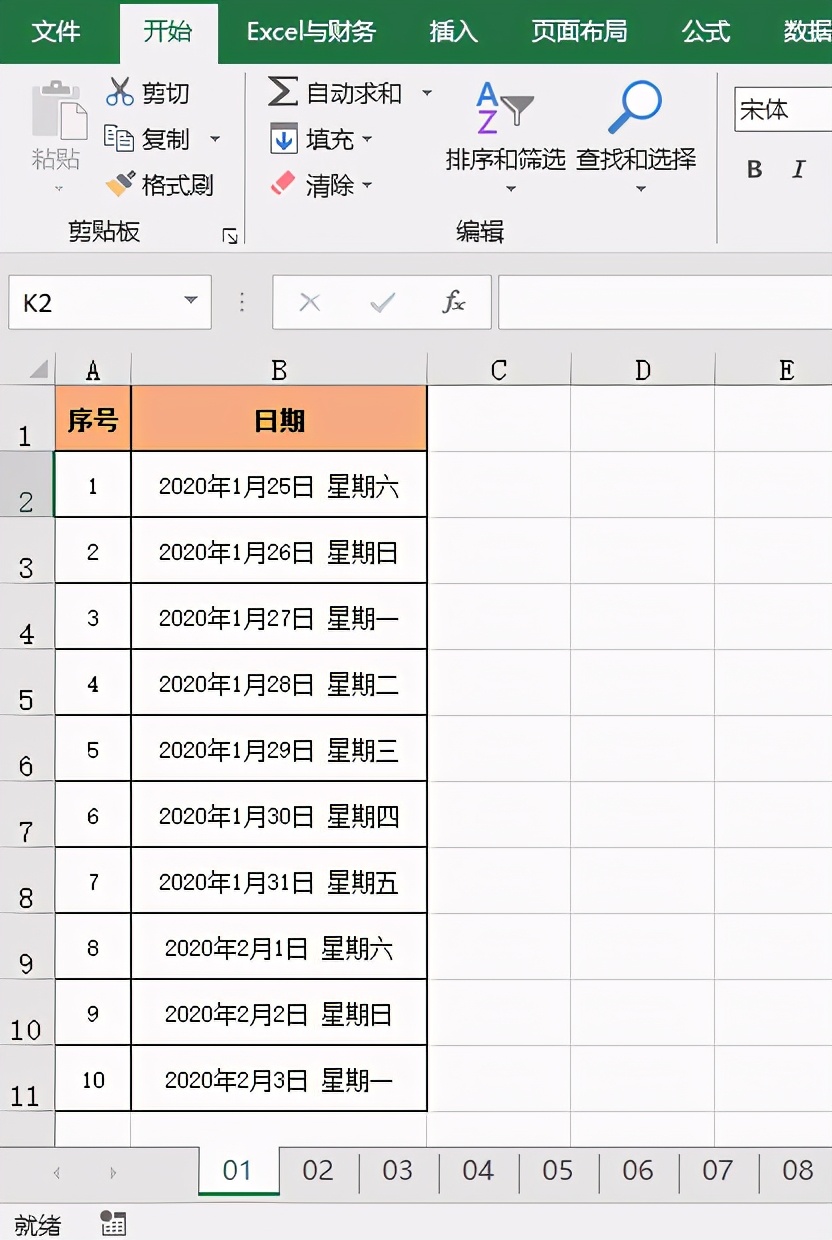The height and width of the screenshot is (1240, 832).
Task: Open the 插入 Insert tab
Action: pyautogui.click(x=453, y=32)
